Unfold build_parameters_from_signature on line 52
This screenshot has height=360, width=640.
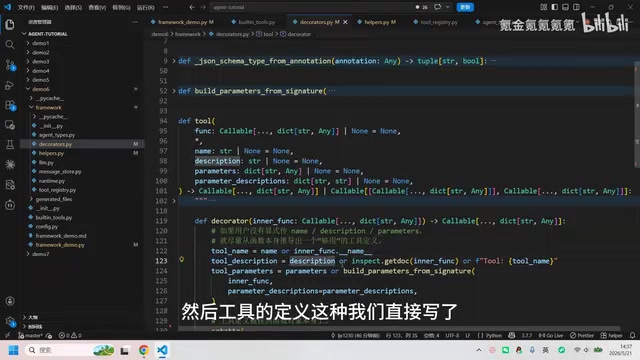click(174, 91)
